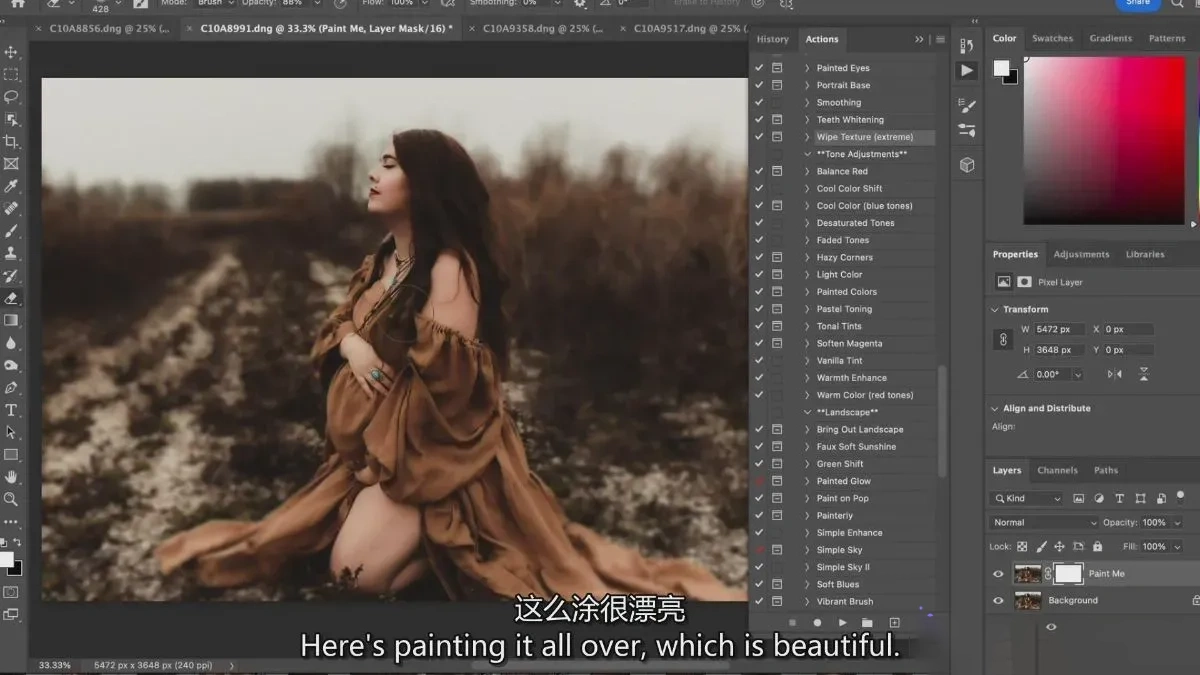The width and height of the screenshot is (1200, 675).
Task: Click the Share button
Action: [1138, 4]
